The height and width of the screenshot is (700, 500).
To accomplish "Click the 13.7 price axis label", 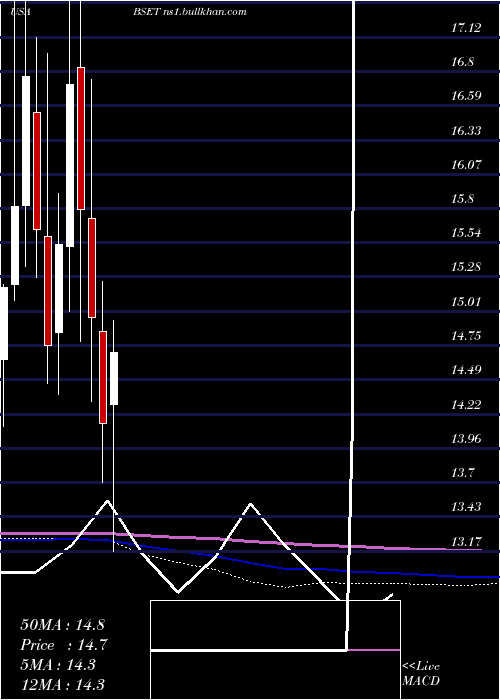I will [462, 472].
